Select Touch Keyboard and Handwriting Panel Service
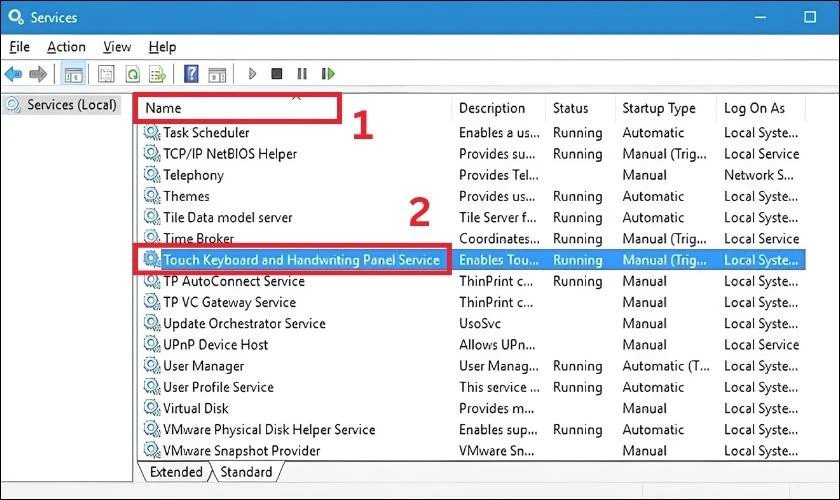This screenshot has height=500, width=840. point(301,260)
